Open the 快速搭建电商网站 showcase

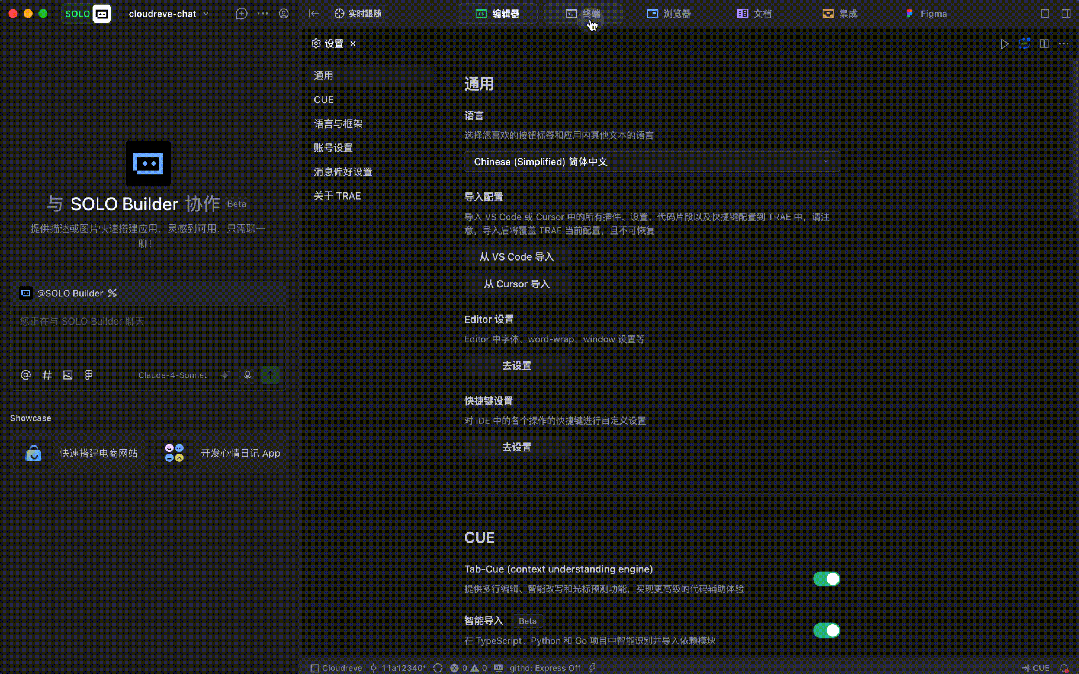point(83,453)
